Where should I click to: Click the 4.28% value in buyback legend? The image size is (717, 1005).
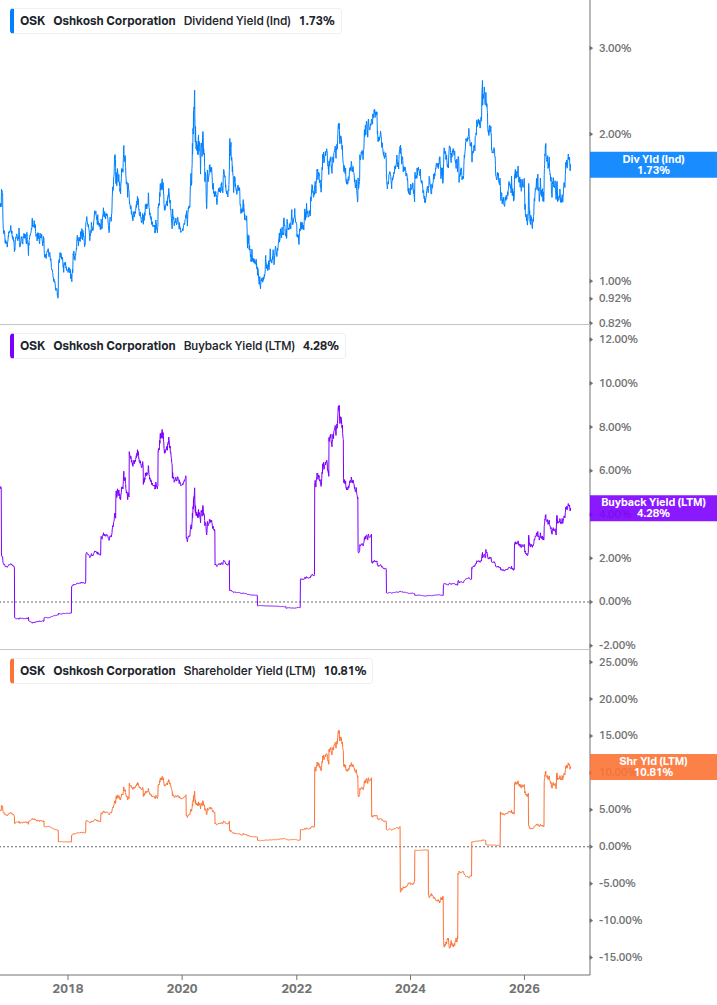coord(321,346)
